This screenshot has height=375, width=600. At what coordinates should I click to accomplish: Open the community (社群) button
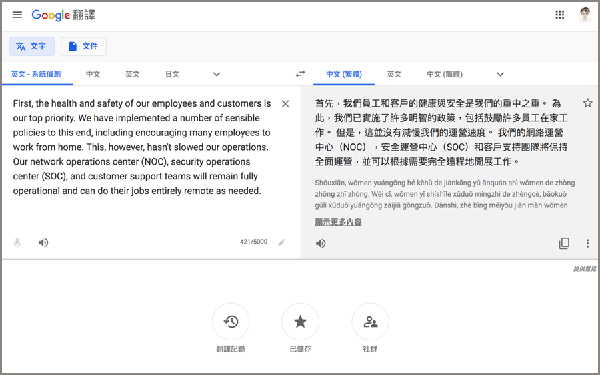[x=370, y=321]
